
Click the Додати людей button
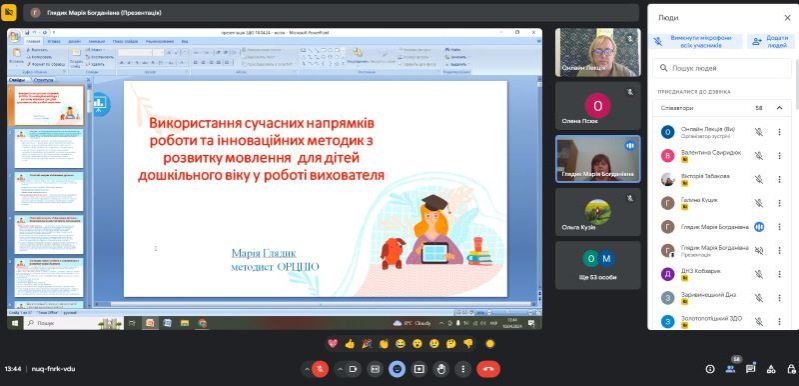pyautogui.click(x=770, y=41)
